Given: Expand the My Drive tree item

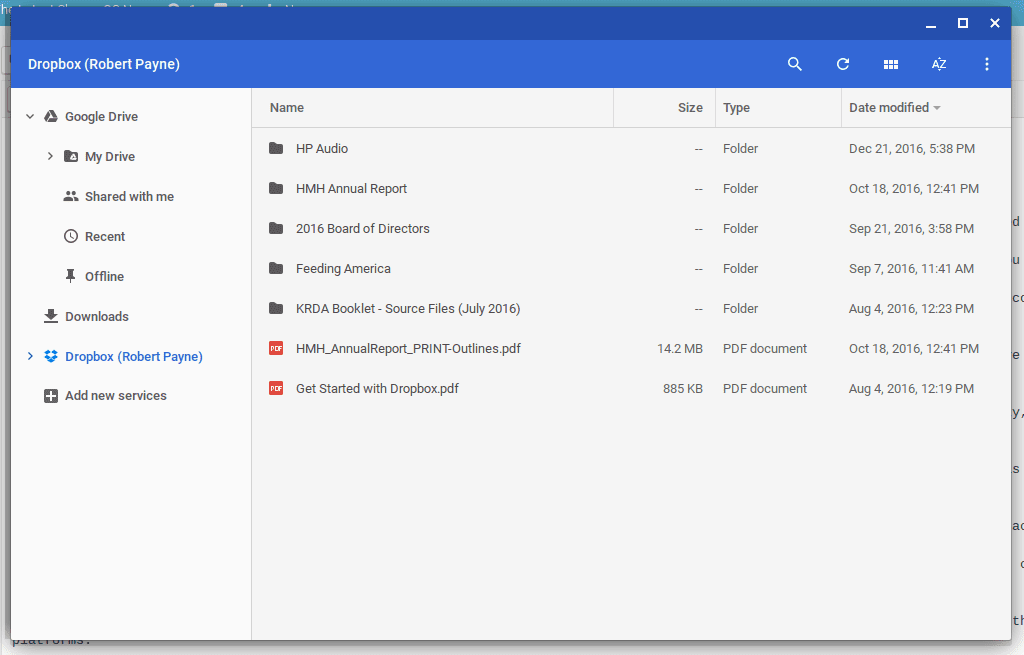Looking at the screenshot, I should pos(49,156).
